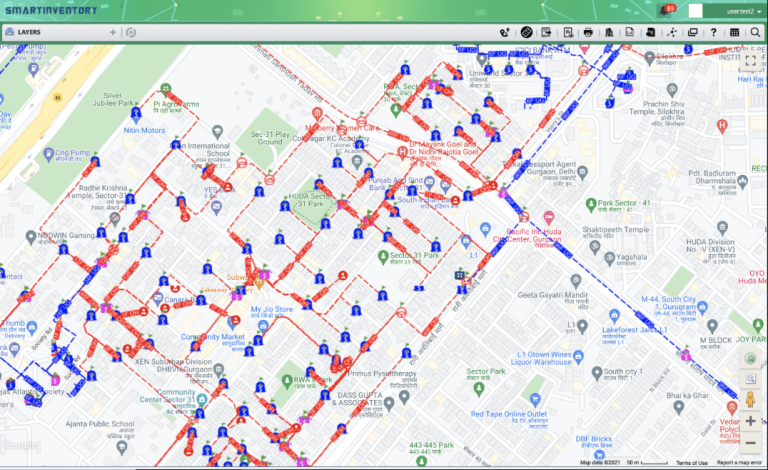
Task: Open the network nodes tool icon
Action: pyautogui.click(x=672, y=32)
